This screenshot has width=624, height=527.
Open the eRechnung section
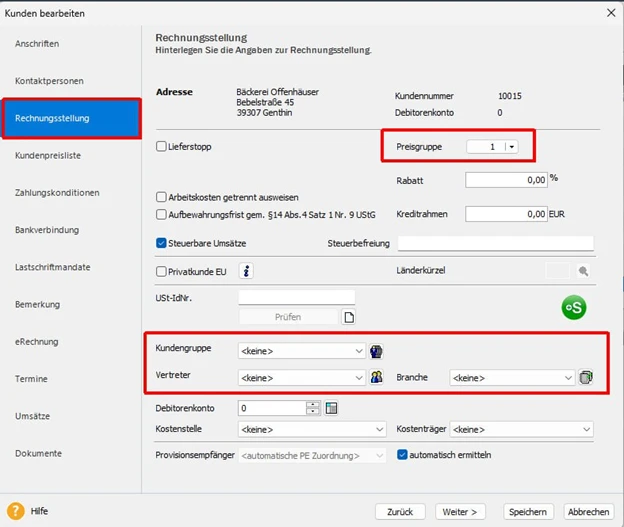[x=37, y=342]
